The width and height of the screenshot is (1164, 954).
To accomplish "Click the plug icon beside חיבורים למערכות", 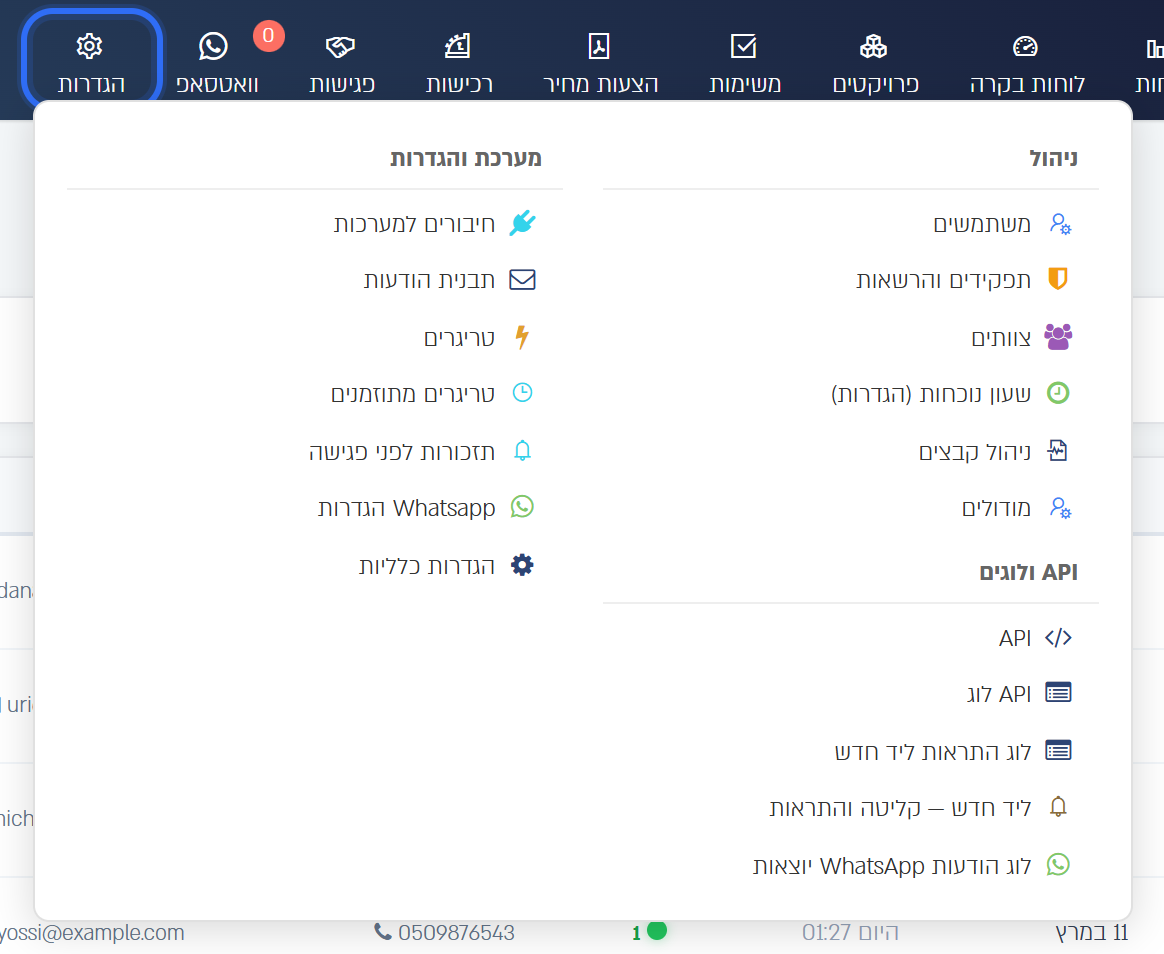I will coord(523,223).
